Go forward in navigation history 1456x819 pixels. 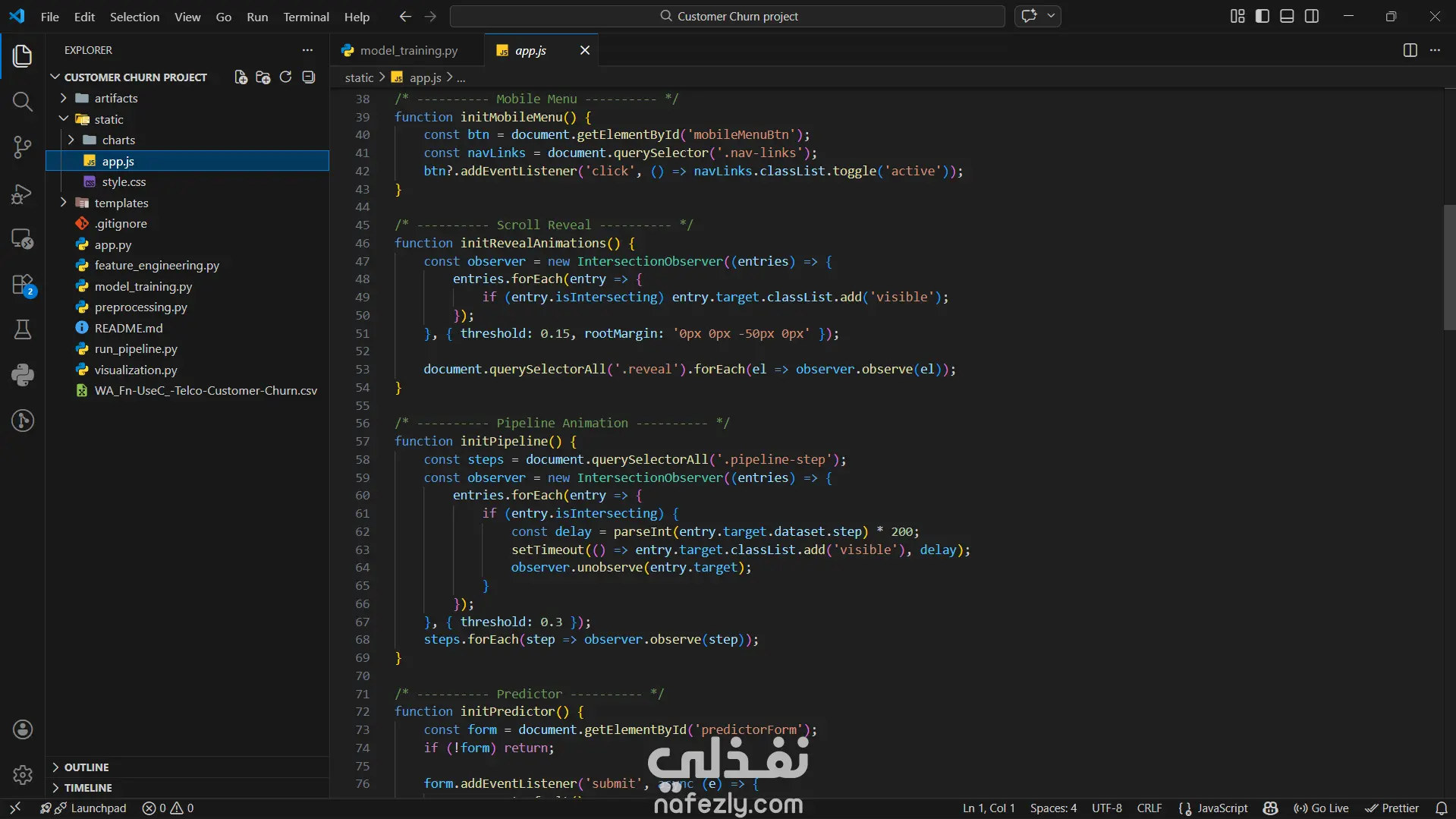[430, 17]
